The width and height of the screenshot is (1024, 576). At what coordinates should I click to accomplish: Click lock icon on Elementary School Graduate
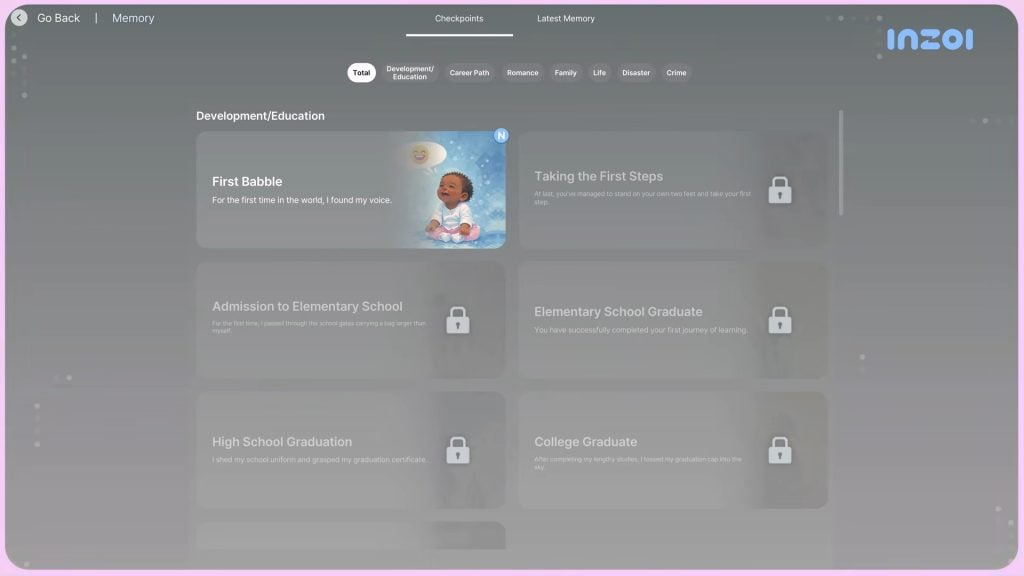tap(779, 320)
